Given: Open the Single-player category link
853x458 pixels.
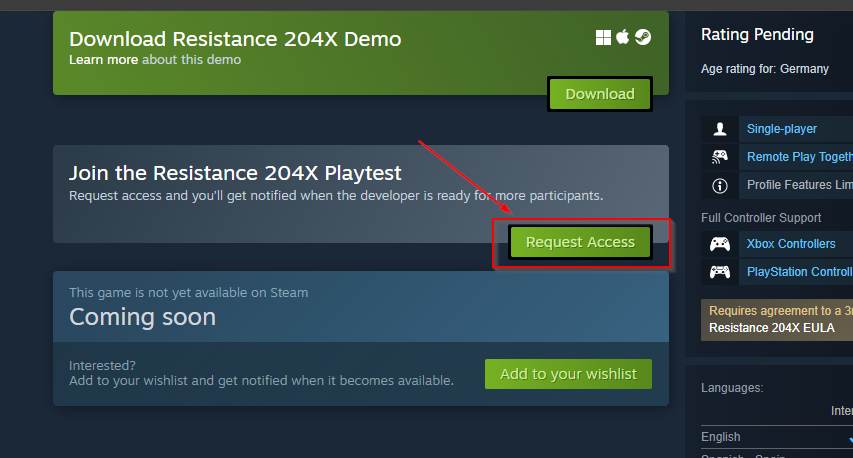Looking at the screenshot, I should pos(782,129).
